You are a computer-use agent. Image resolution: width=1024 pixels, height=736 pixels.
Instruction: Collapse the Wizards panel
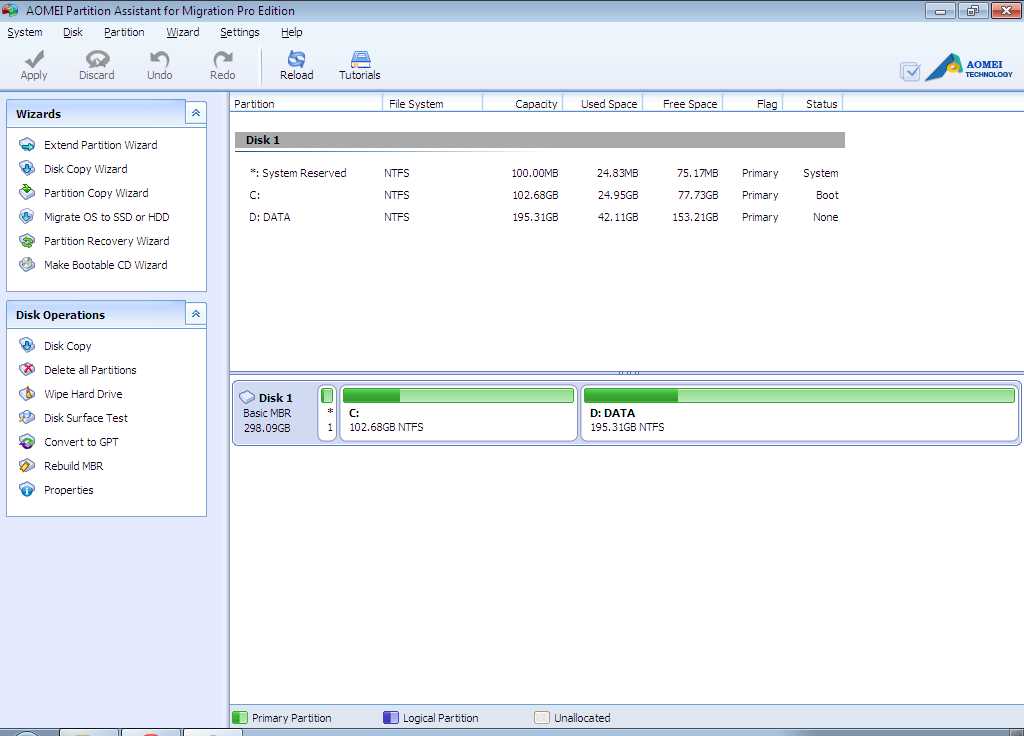click(x=195, y=113)
